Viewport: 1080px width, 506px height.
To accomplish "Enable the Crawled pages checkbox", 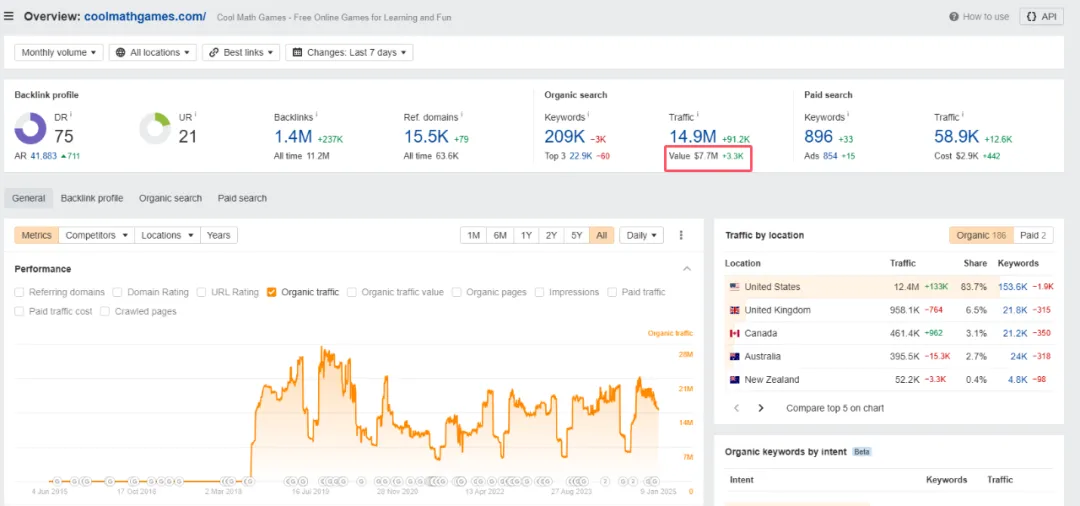I will coord(105,312).
